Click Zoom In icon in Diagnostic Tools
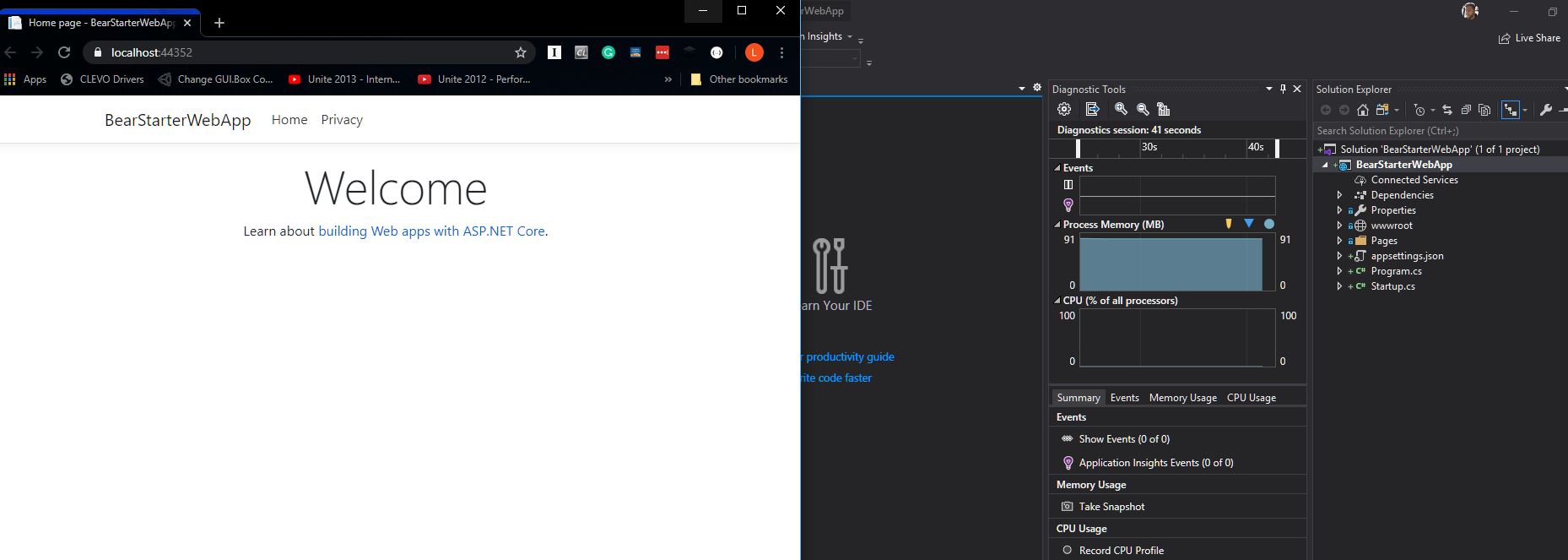The height and width of the screenshot is (560, 1568). coord(1121,109)
